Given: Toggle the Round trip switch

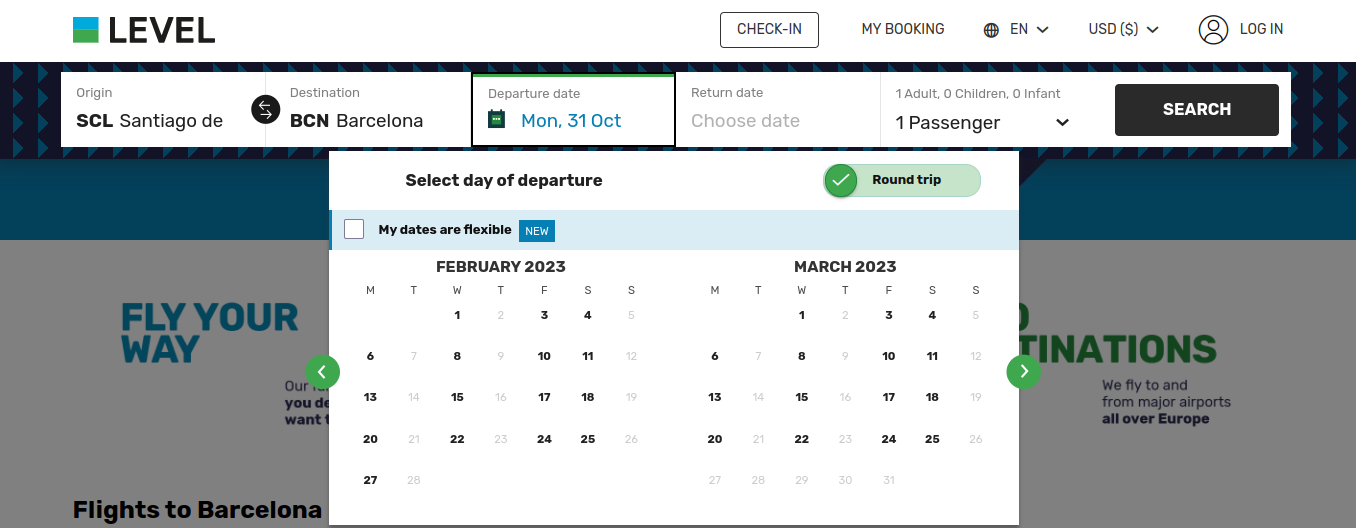Looking at the screenshot, I should click(902, 181).
